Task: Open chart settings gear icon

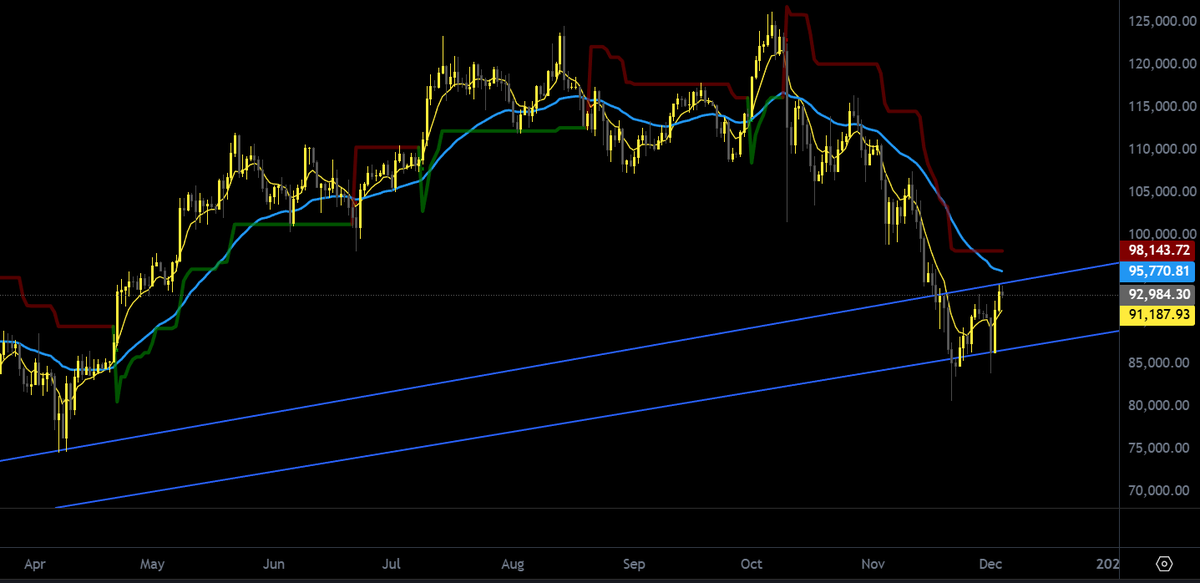Action: coord(1164,563)
